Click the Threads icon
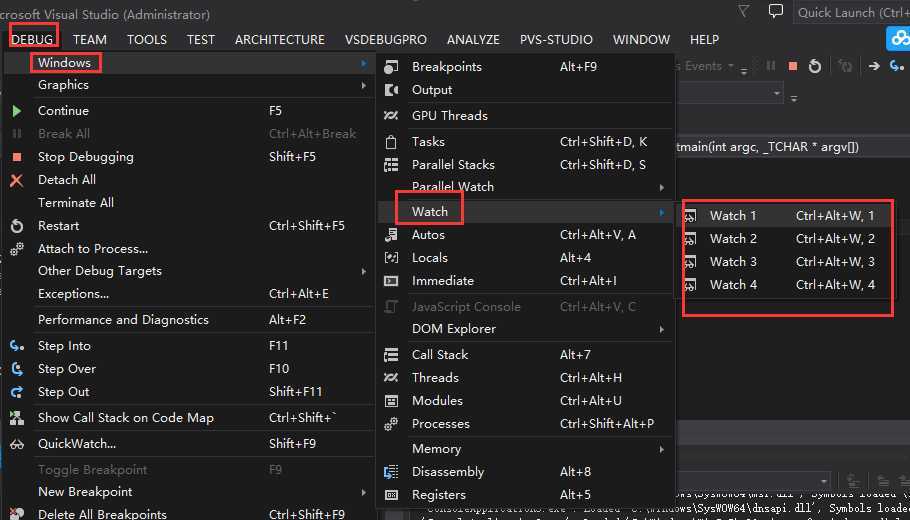This screenshot has height=520, width=910. (x=391, y=378)
